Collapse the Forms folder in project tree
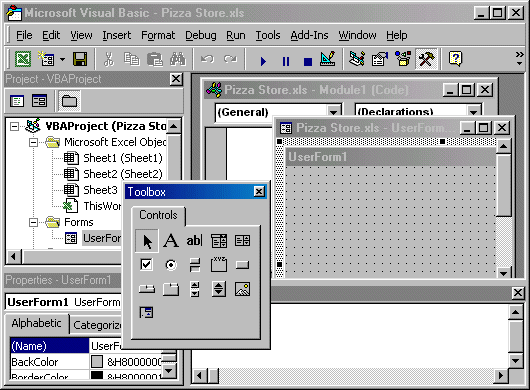Screen dimensions: 530x390 [33, 222]
